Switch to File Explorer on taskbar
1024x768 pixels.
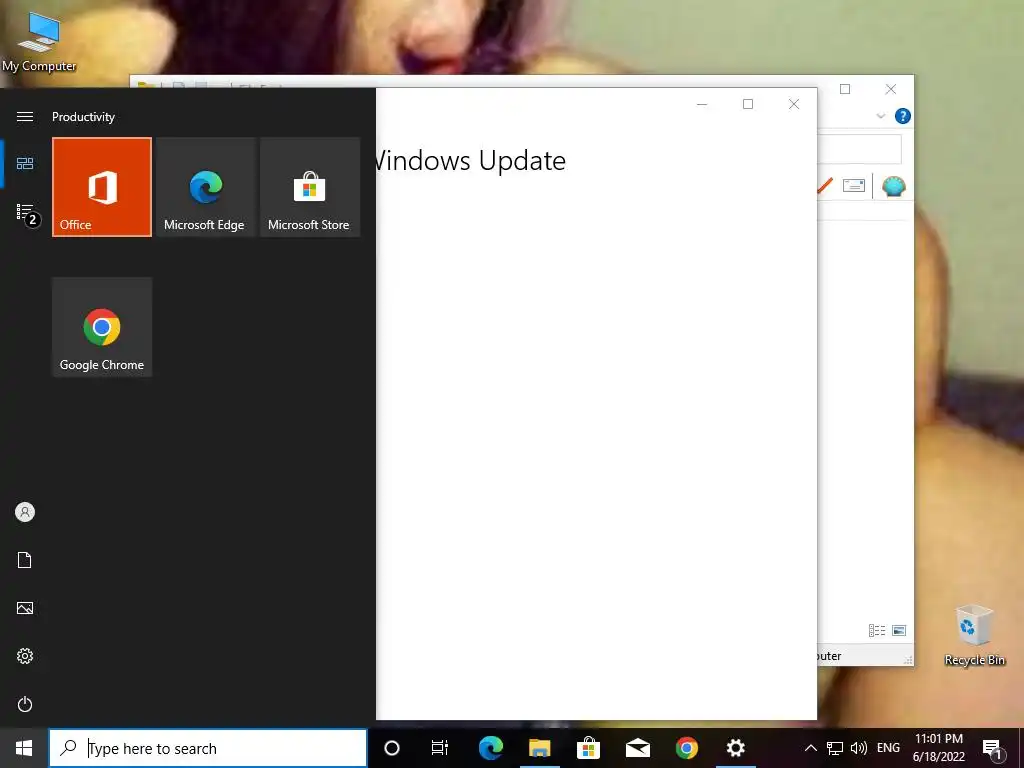pos(539,748)
